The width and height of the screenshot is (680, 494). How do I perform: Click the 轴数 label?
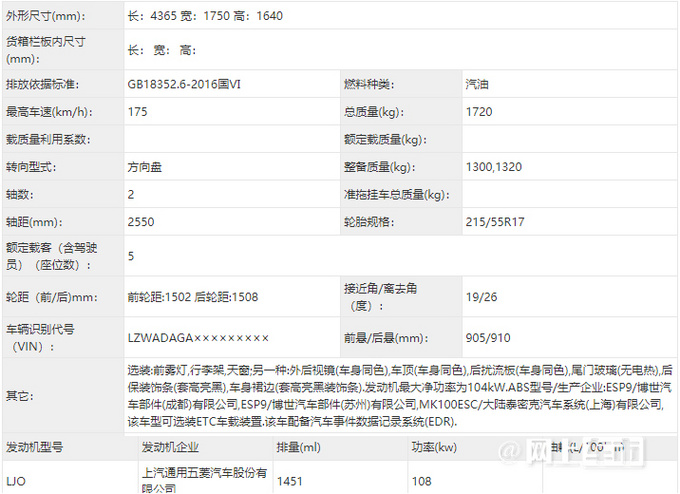(20, 195)
